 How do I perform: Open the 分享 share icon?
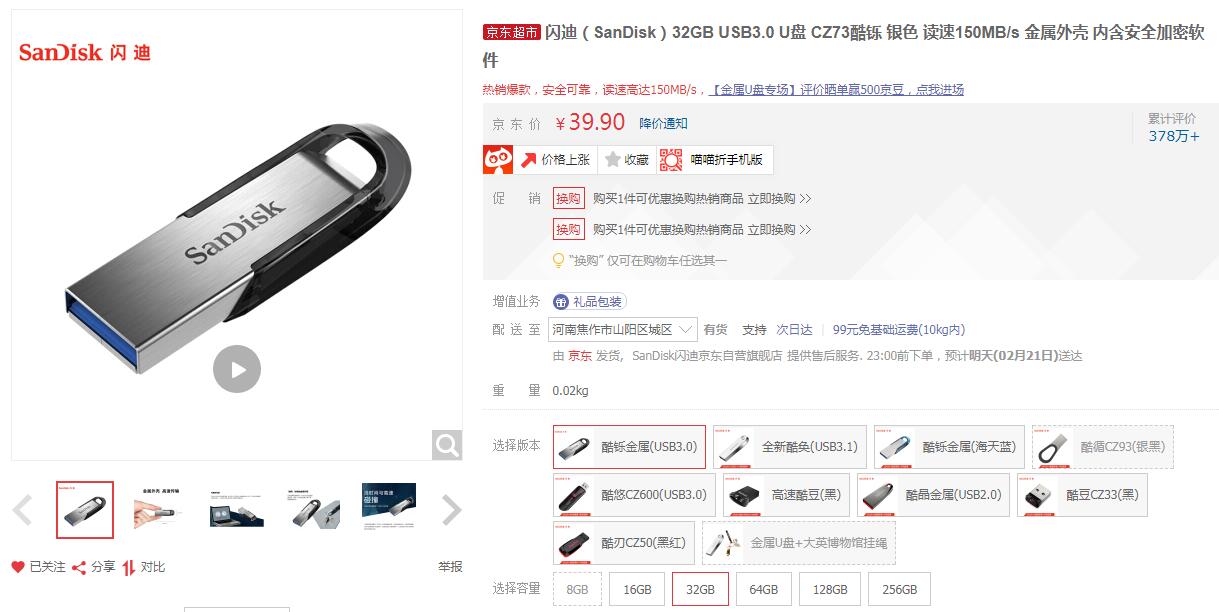(x=79, y=567)
